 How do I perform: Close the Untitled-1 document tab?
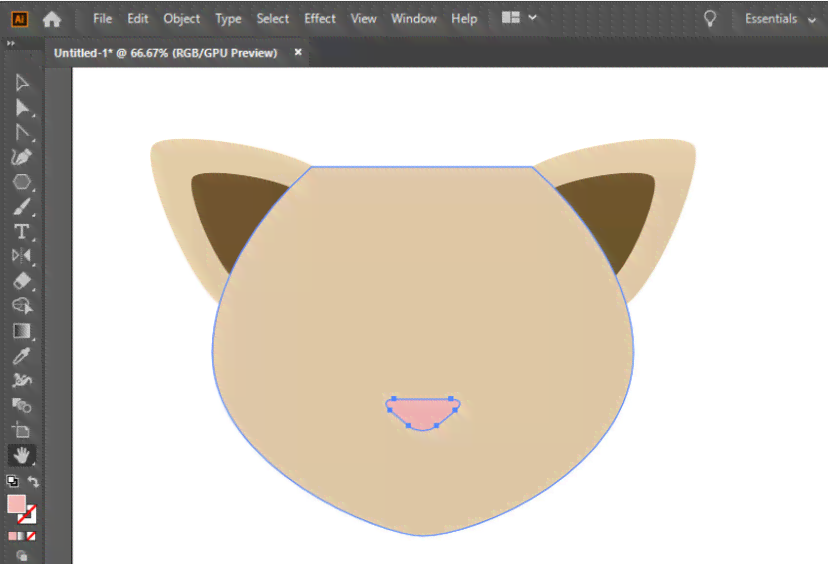pyautogui.click(x=298, y=52)
